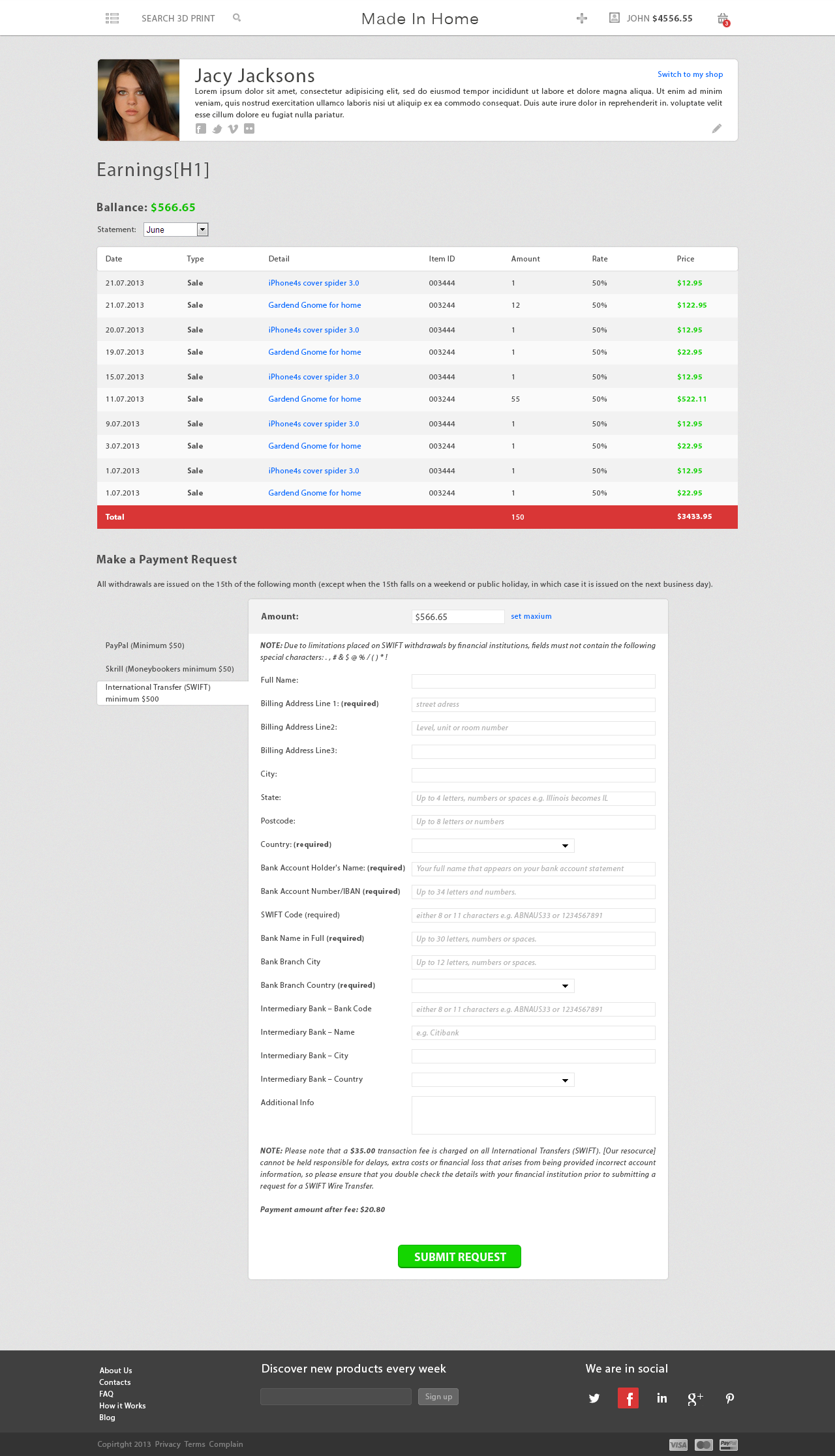835x1456 pixels.
Task: Expand the Bank Branch Country dropdown
Action: (x=493, y=987)
